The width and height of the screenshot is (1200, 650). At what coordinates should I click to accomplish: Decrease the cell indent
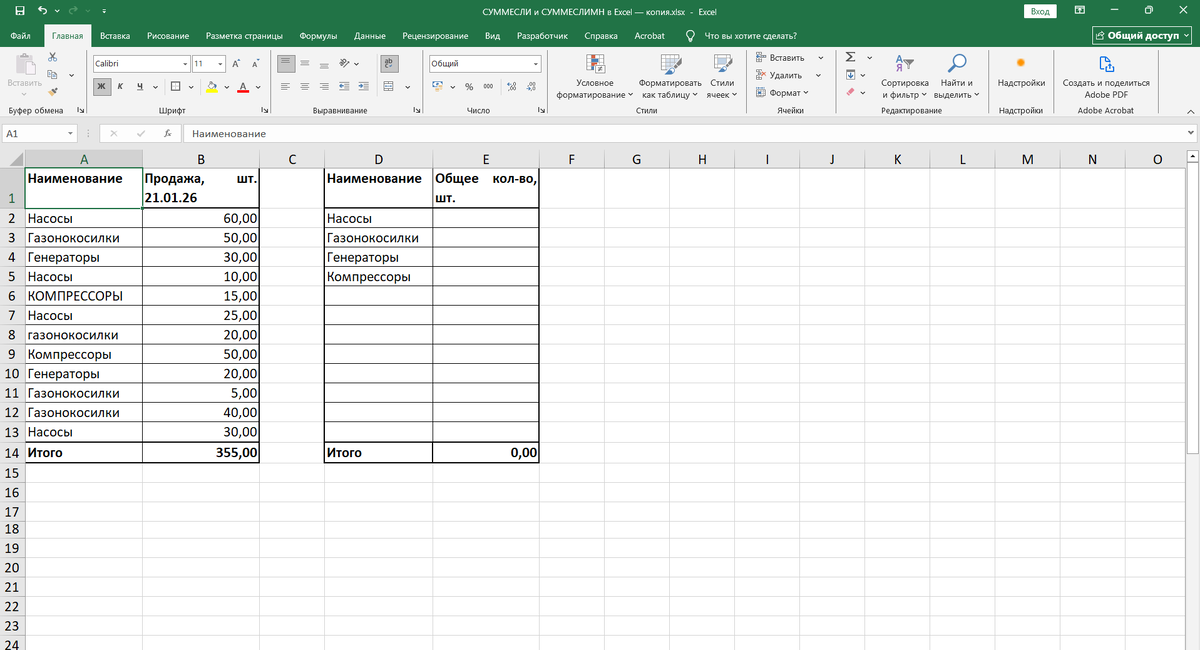(345, 86)
